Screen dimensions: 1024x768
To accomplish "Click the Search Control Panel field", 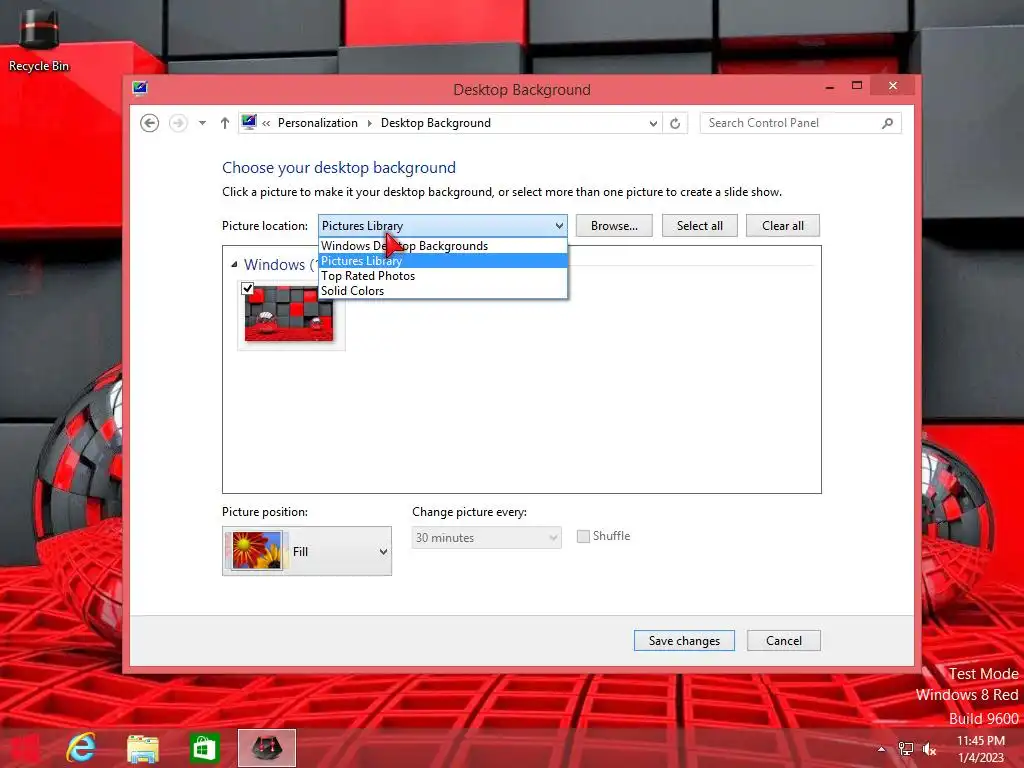I will point(800,123).
